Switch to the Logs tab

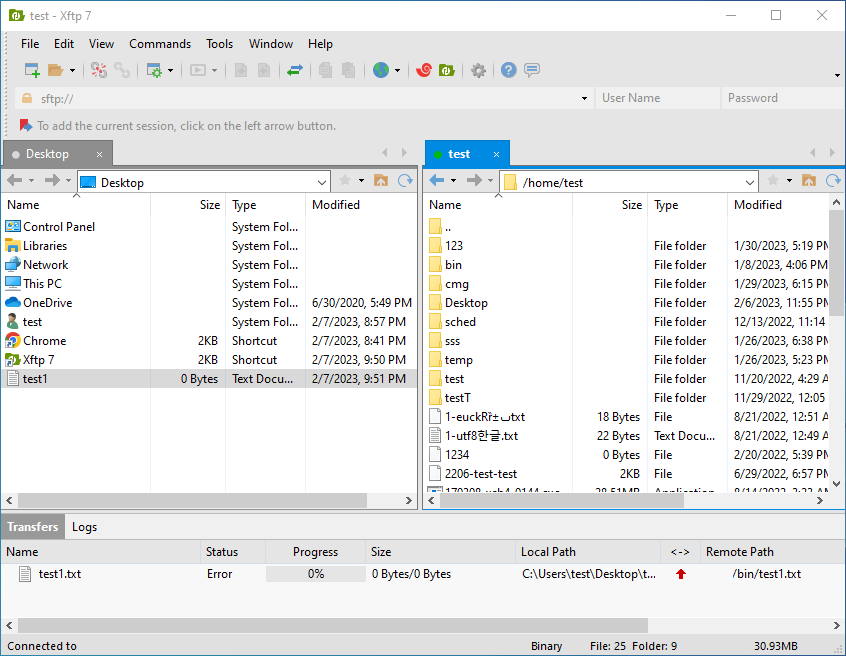click(85, 527)
